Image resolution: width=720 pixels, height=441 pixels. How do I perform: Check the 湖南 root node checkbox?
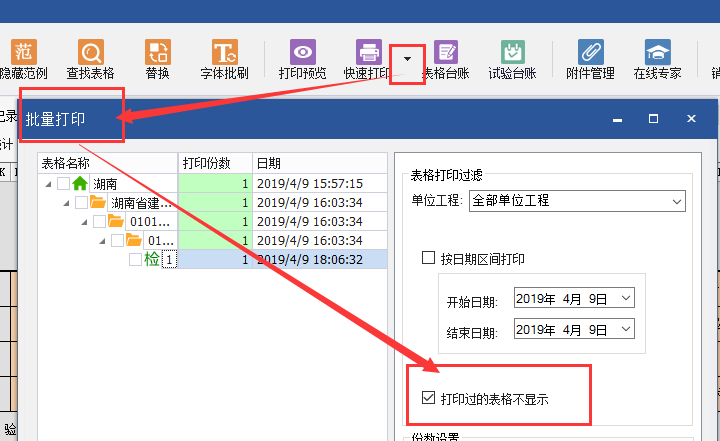63,183
